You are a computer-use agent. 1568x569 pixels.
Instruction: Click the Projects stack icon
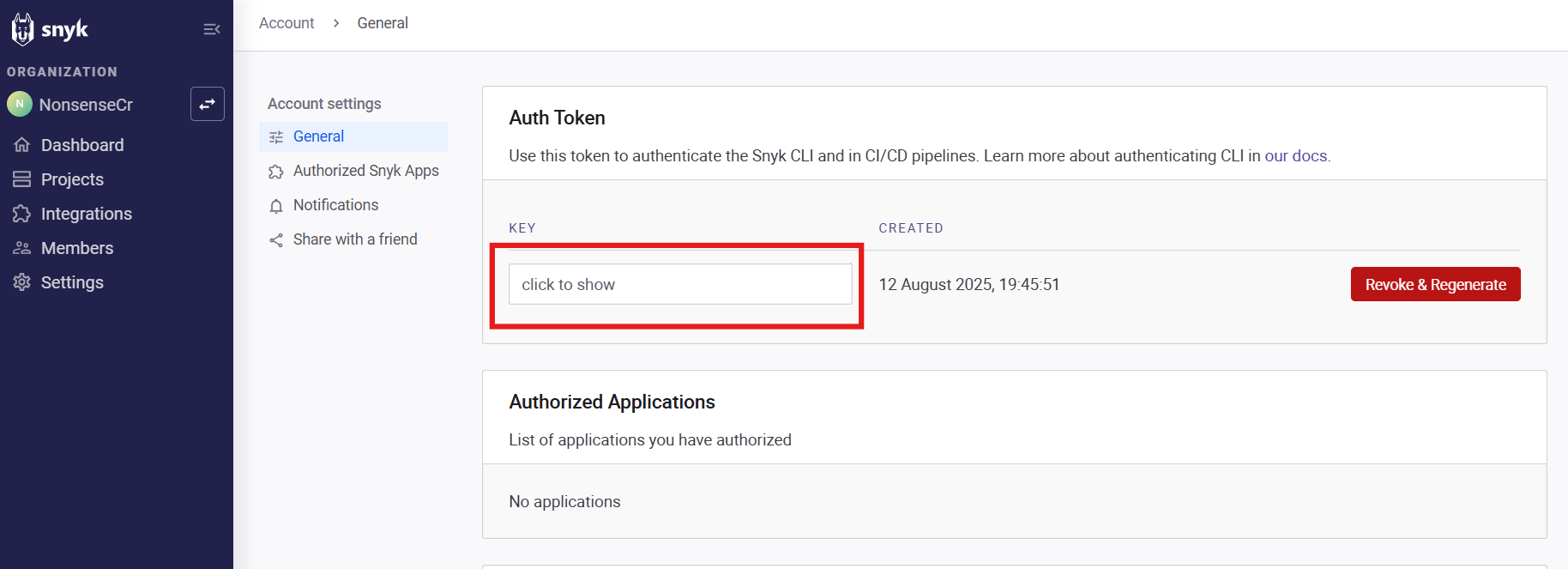point(22,179)
